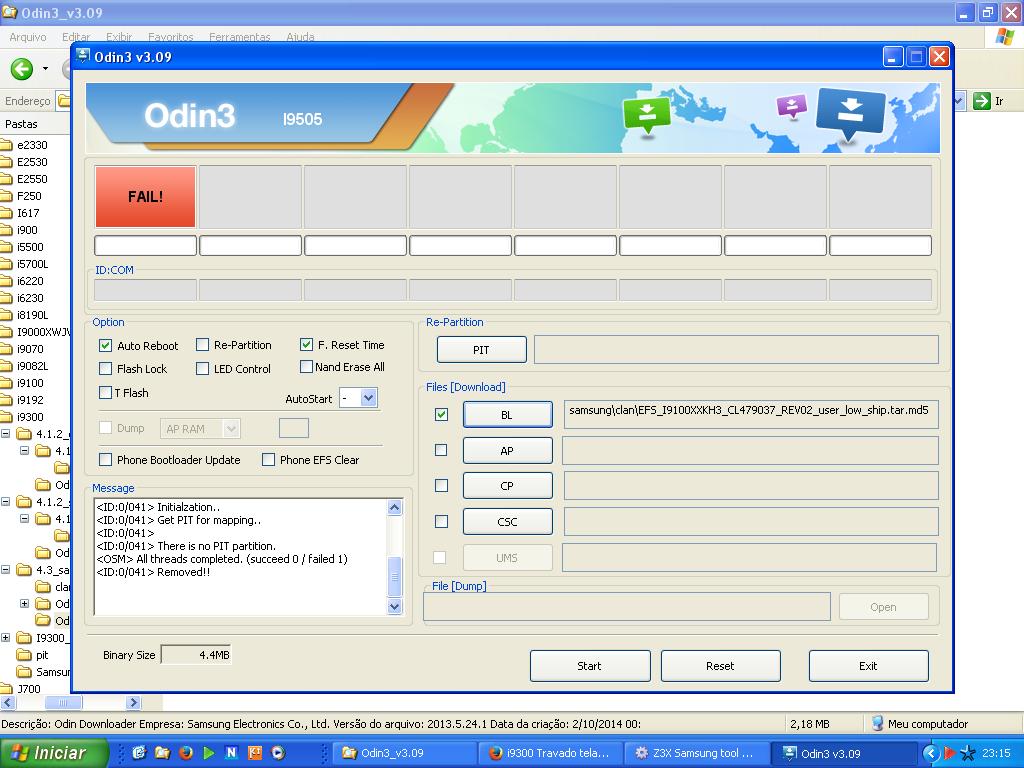Screen dimensions: 1024x768
Task: Click the Reset button
Action: coord(720,665)
